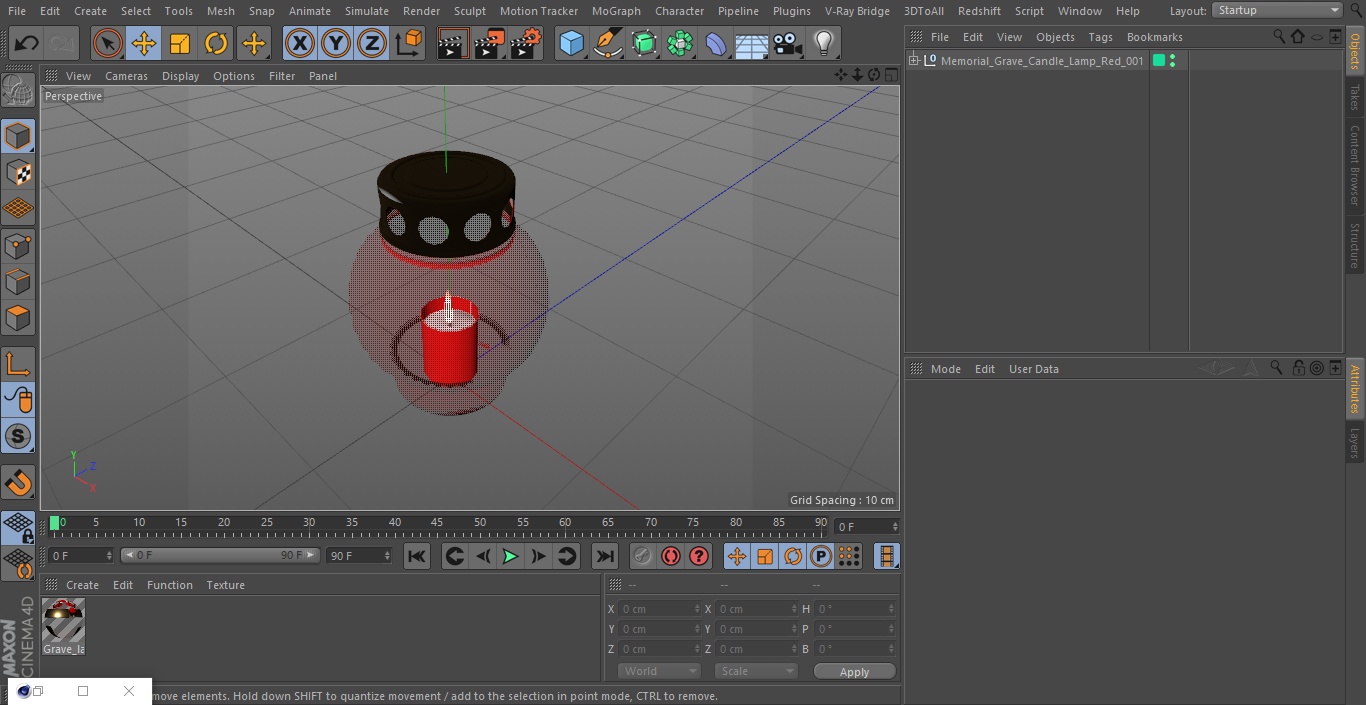Add a Subdivision Surface generator

click(x=644, y=43)
